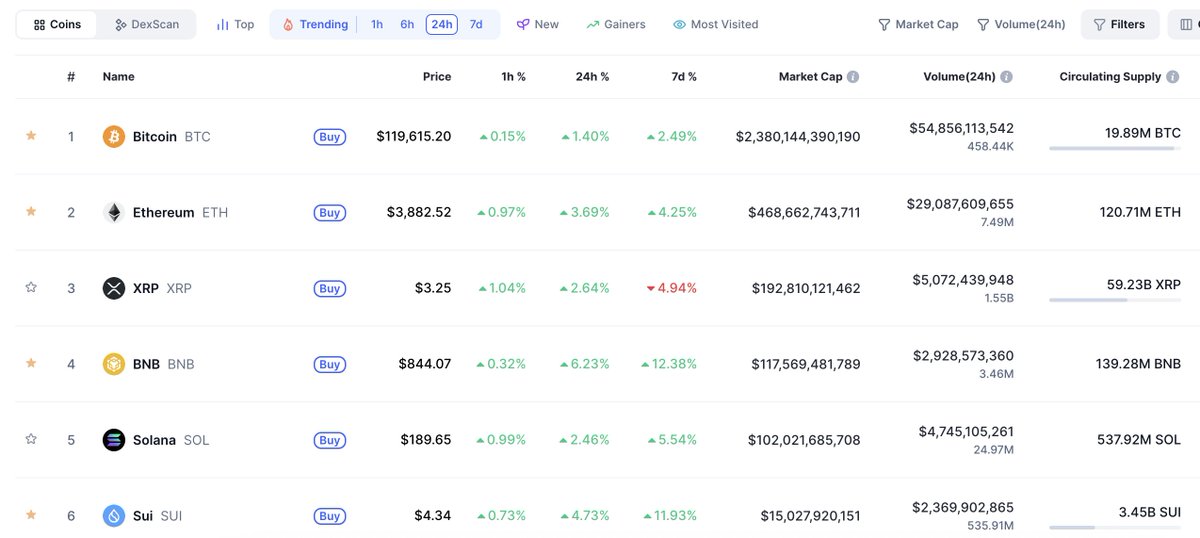Click XRP circulating supply progress bar
Image resolution: width=1200 pixels, height=538 pixels.
click(1115, 301)
